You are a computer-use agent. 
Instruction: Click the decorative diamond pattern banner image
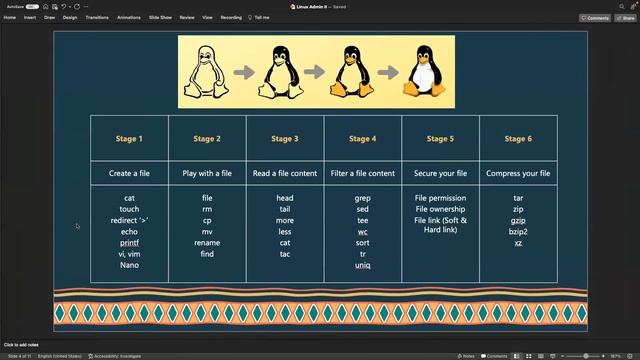click(320, 313)
